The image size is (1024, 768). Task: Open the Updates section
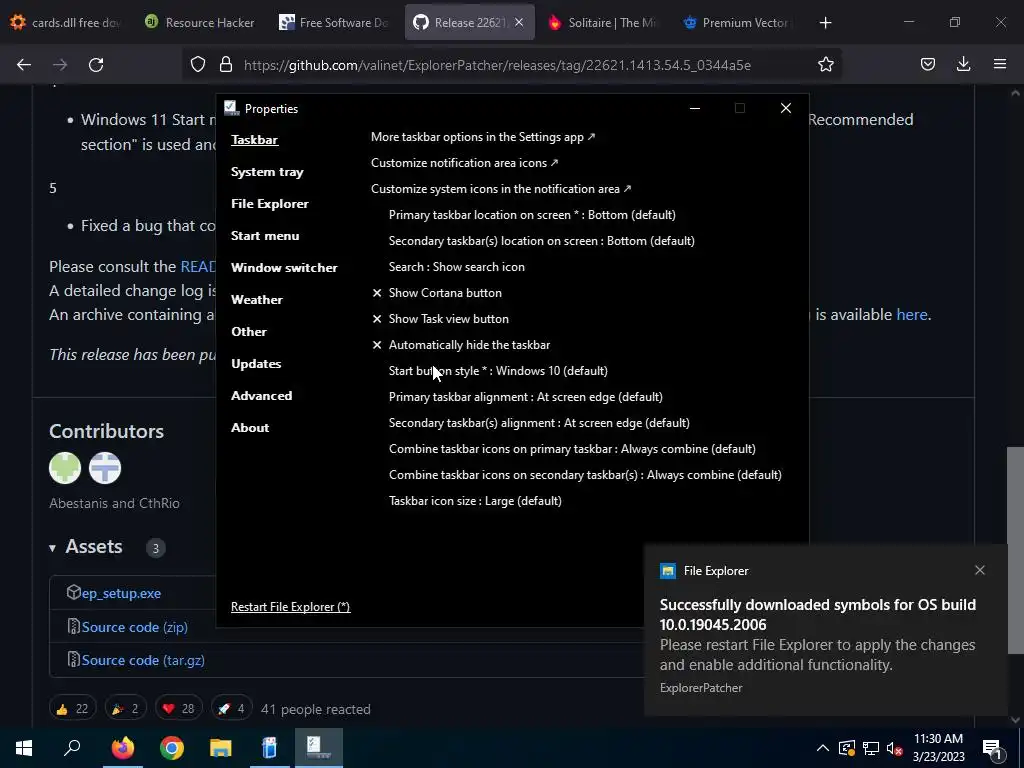pos(256,364)
